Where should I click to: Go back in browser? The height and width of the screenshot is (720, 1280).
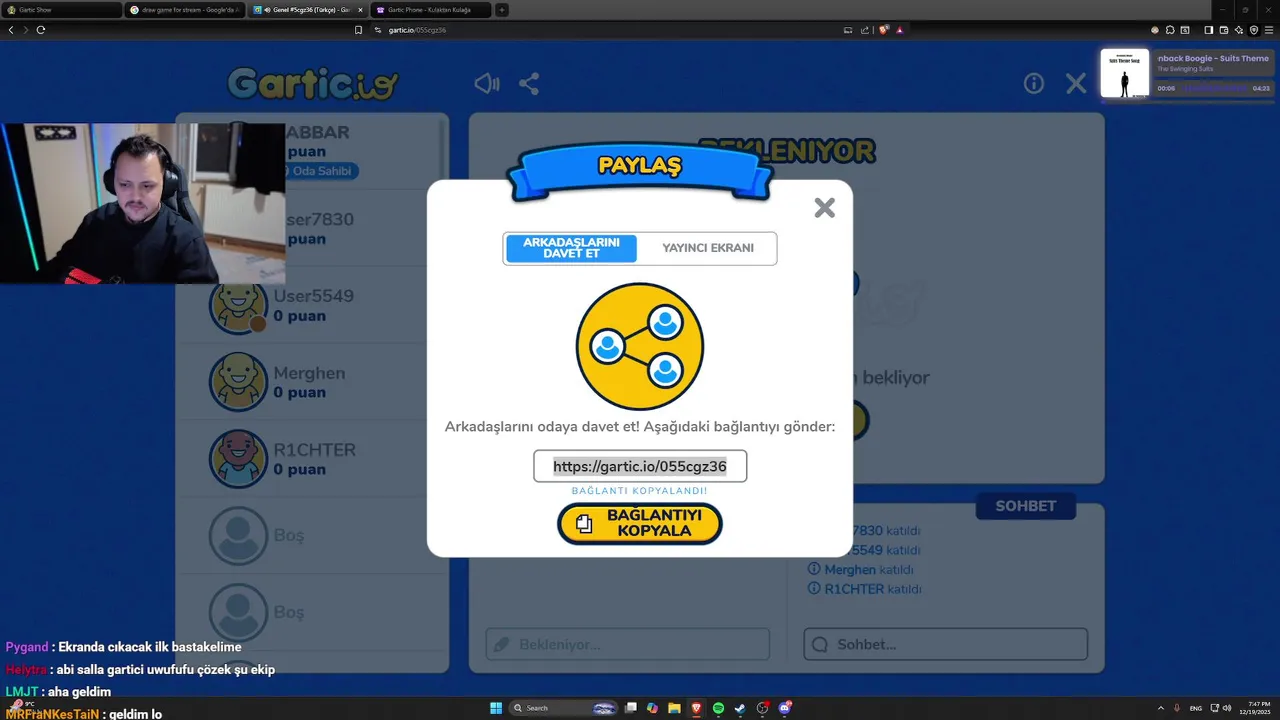[x=11, y=30]
